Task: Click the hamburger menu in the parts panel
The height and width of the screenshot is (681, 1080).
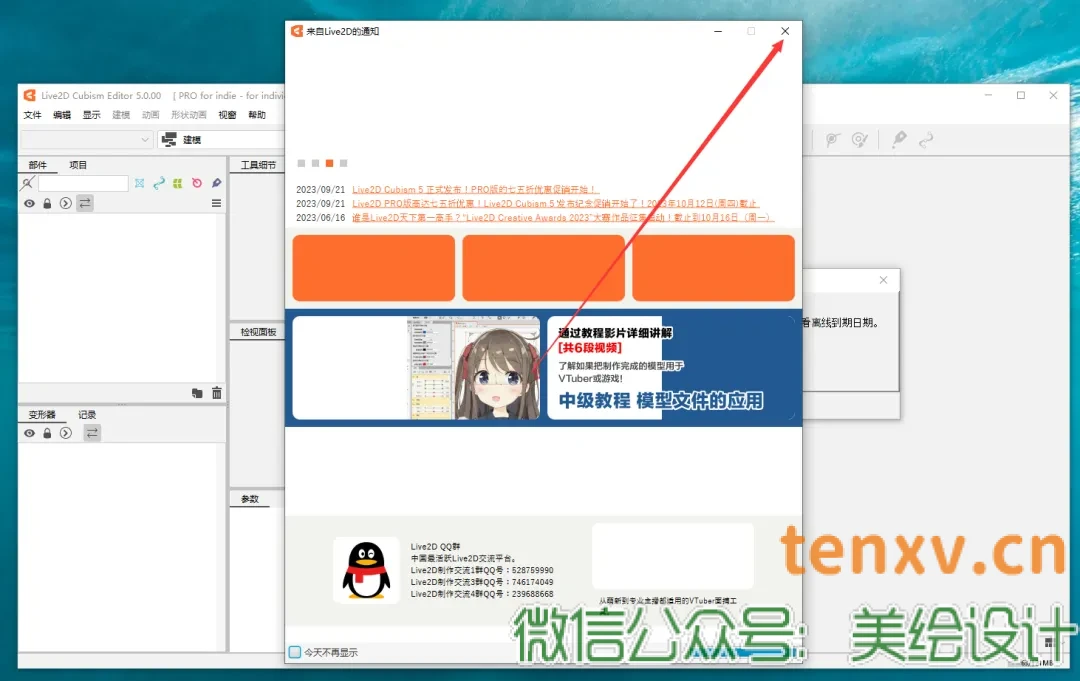Action: [216, 203]
